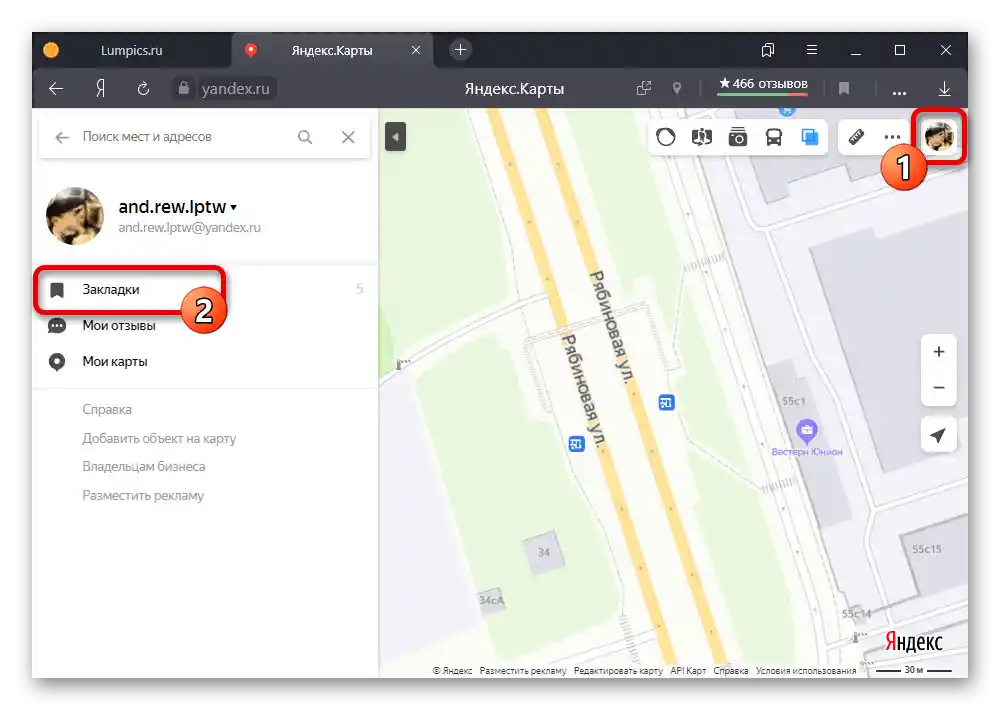Open the browser bookmarks panel icon in the title bar
The height and width of the screenshot is (710, 1000).
(768, 50)
